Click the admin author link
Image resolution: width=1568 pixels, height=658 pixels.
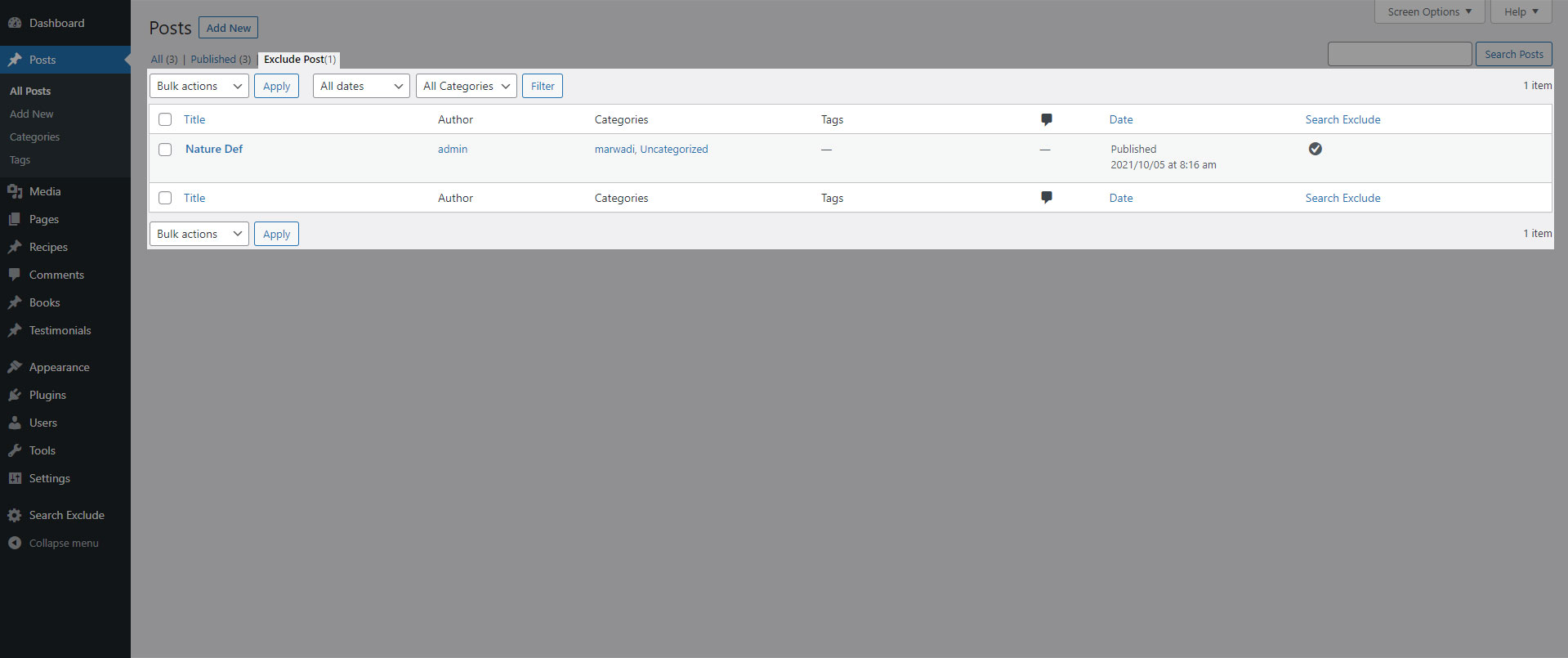coord(453,149)
